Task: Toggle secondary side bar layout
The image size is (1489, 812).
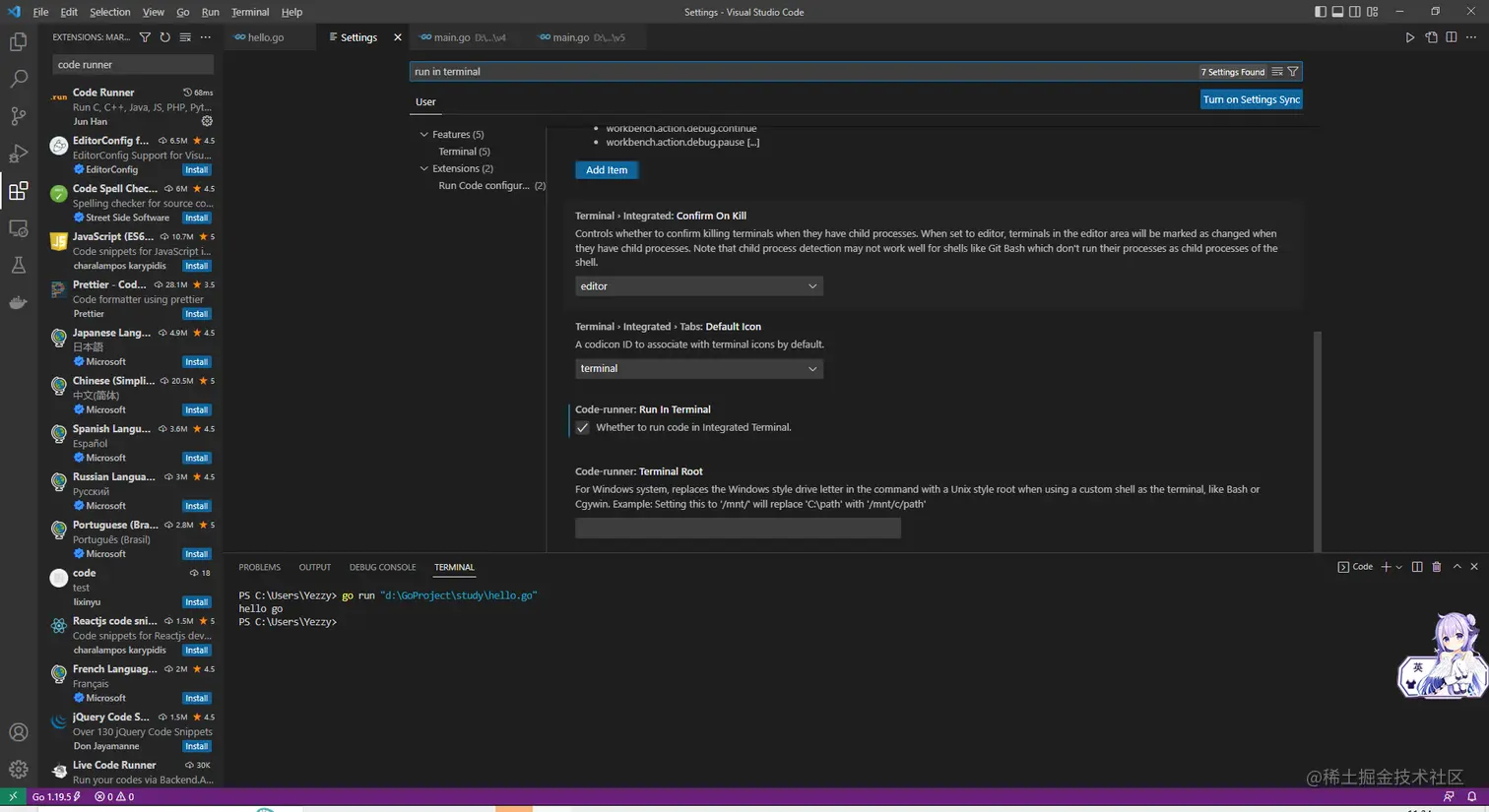Action: click(1355, 12)
